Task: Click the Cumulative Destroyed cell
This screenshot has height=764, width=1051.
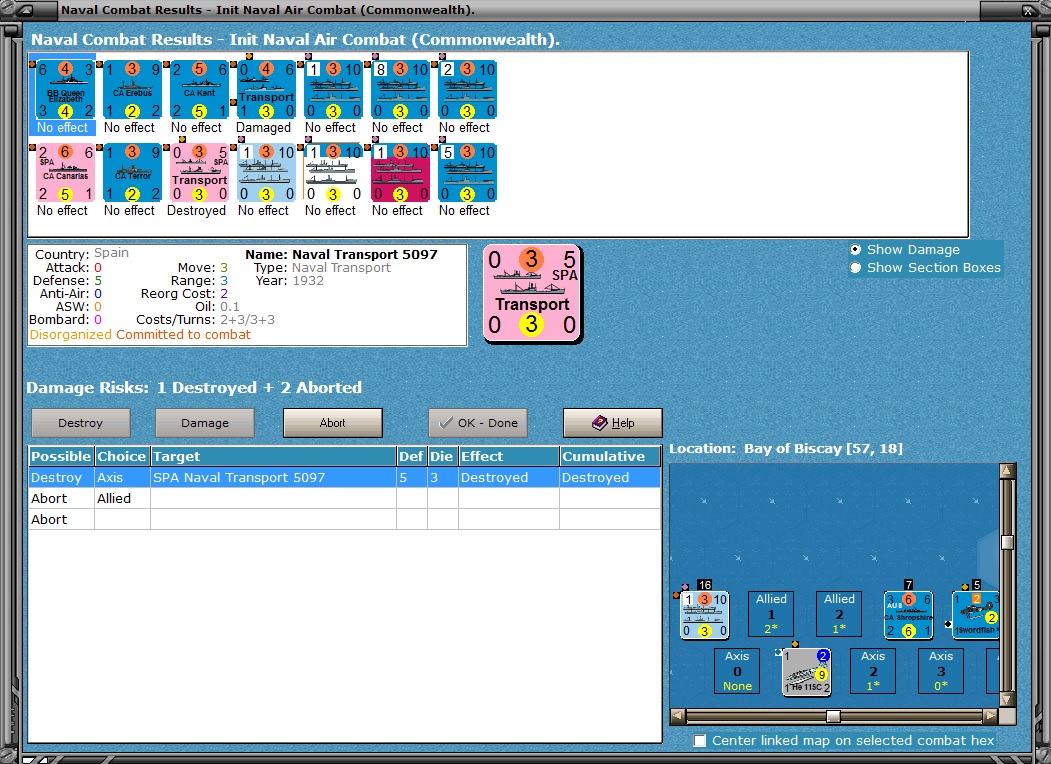Action: [x=610, y=477]
